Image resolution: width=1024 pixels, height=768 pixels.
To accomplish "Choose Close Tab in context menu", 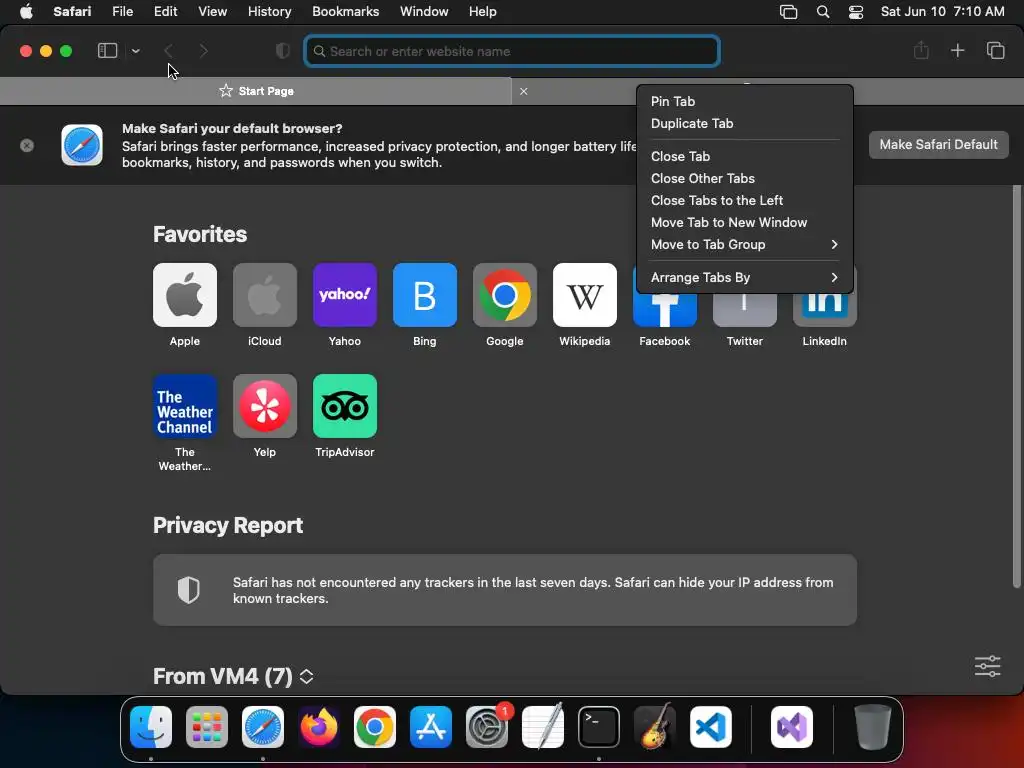I will (x=744, y=156).
